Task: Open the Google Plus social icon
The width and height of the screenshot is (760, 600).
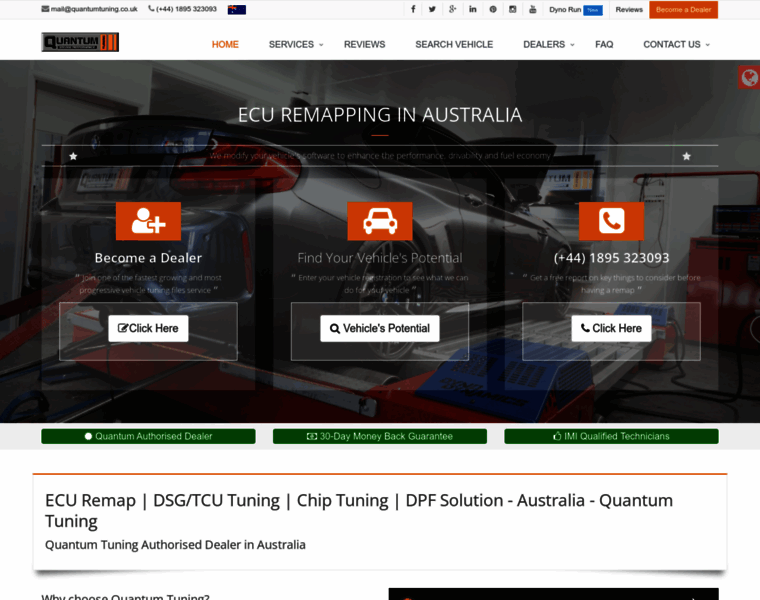Action: 452,9
